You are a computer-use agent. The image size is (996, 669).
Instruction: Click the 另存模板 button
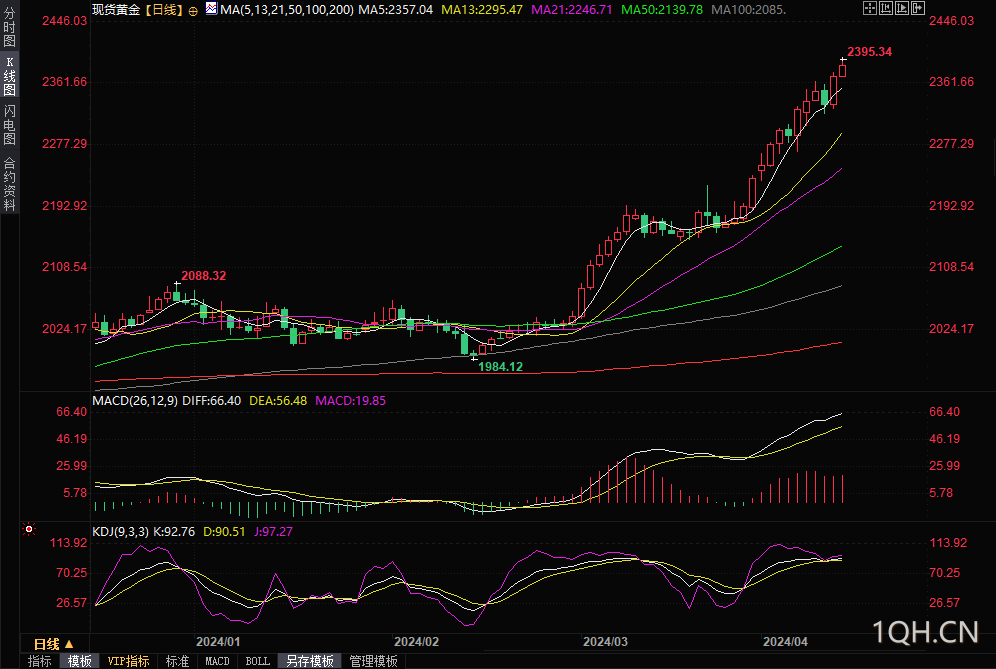tap(310, 661)
